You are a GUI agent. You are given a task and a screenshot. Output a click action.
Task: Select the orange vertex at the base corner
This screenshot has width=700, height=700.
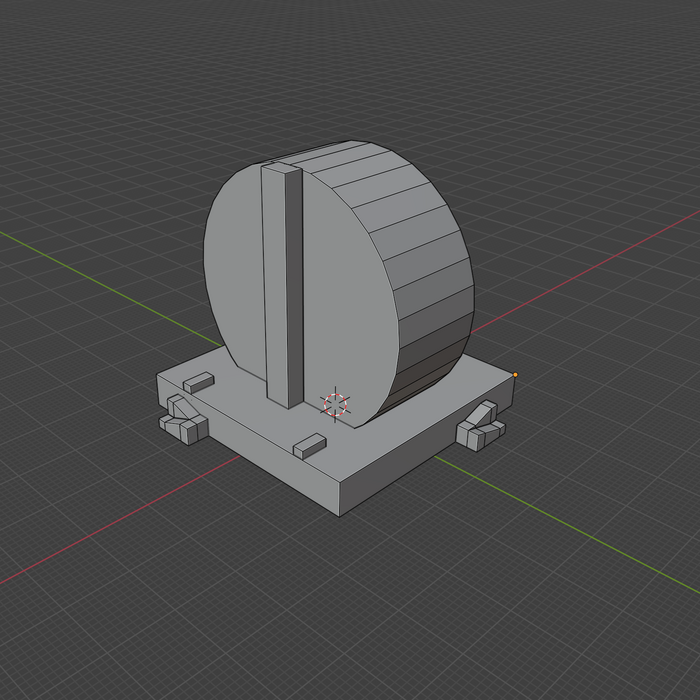coord(515,375)
